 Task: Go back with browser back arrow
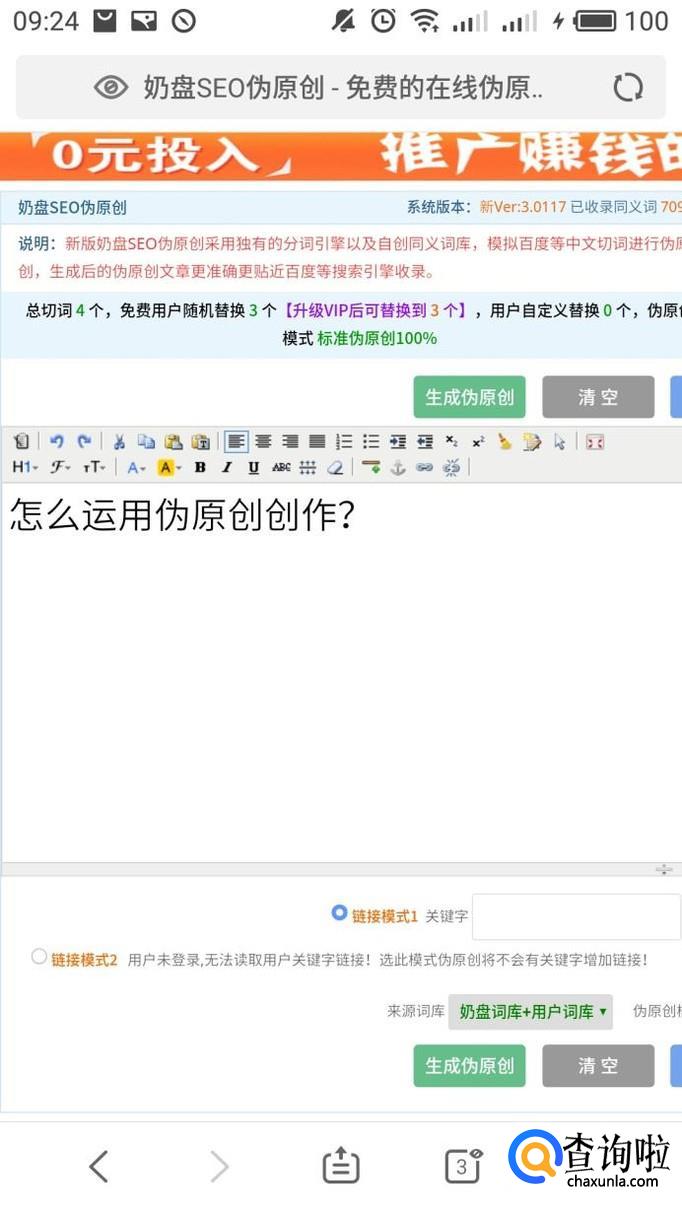coord(98,1166)
